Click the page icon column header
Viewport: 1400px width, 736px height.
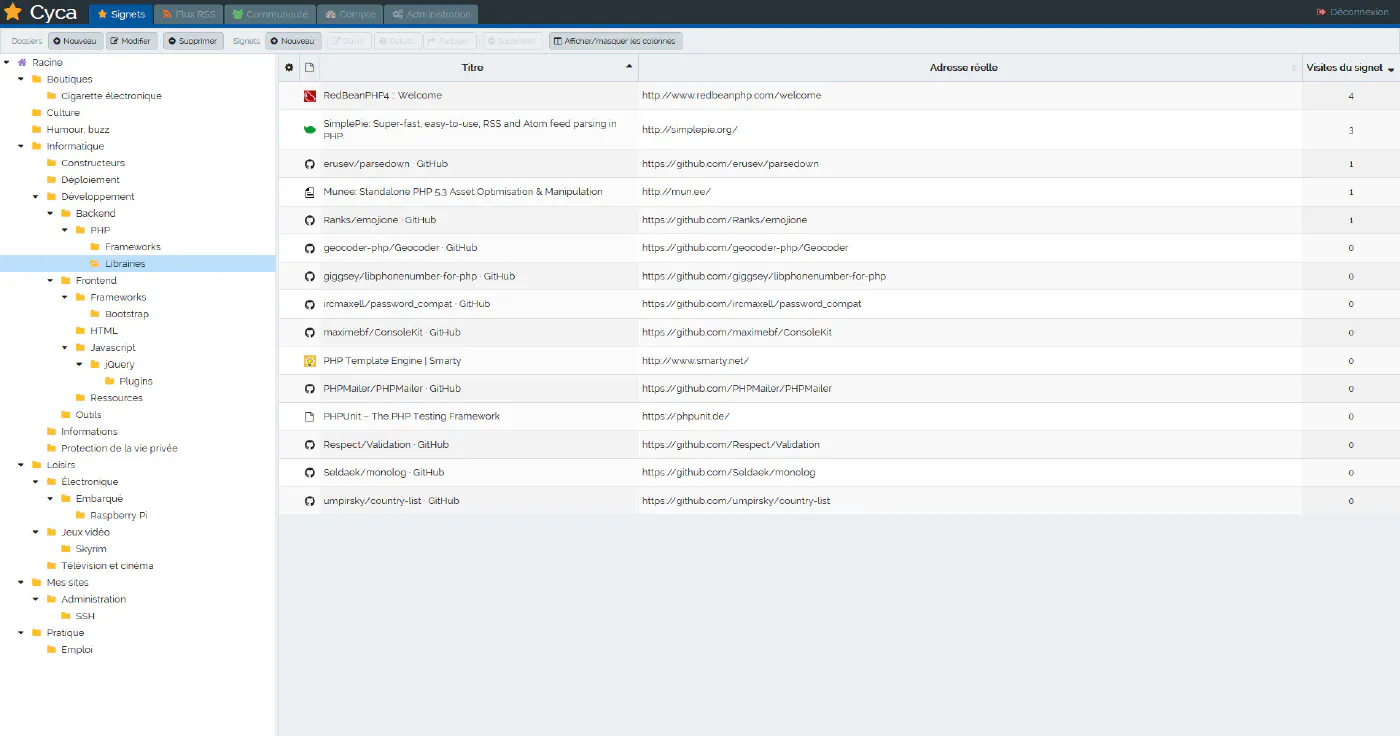[x=309, y=68]
